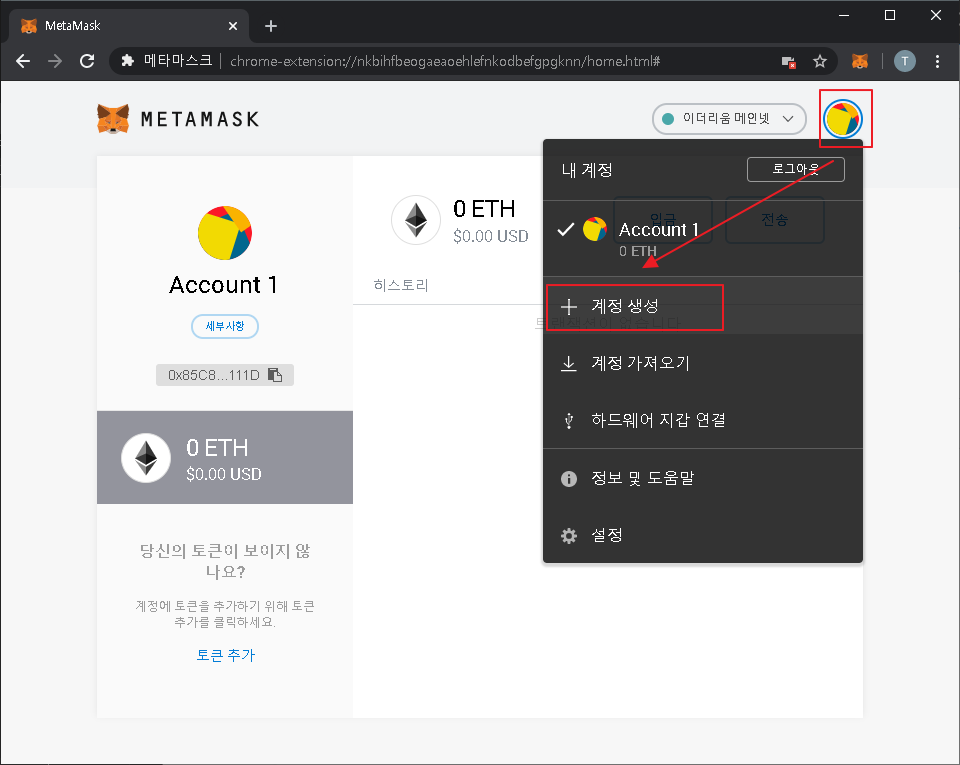Minimize the Chrome window
The width and height of the screenshot is (960, 765).
coord(844,16)
